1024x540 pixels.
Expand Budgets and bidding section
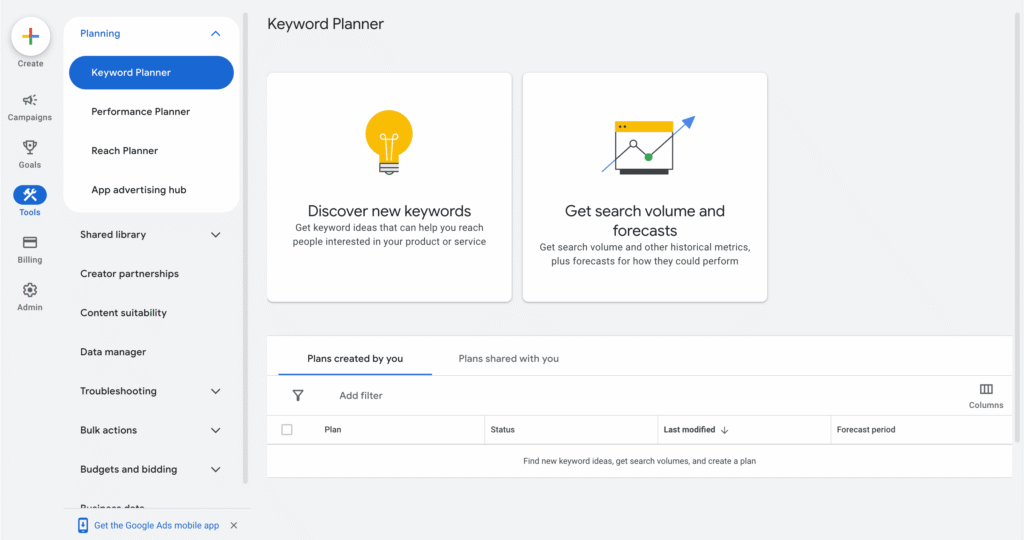pyautogui.click(x=216, y=469)
